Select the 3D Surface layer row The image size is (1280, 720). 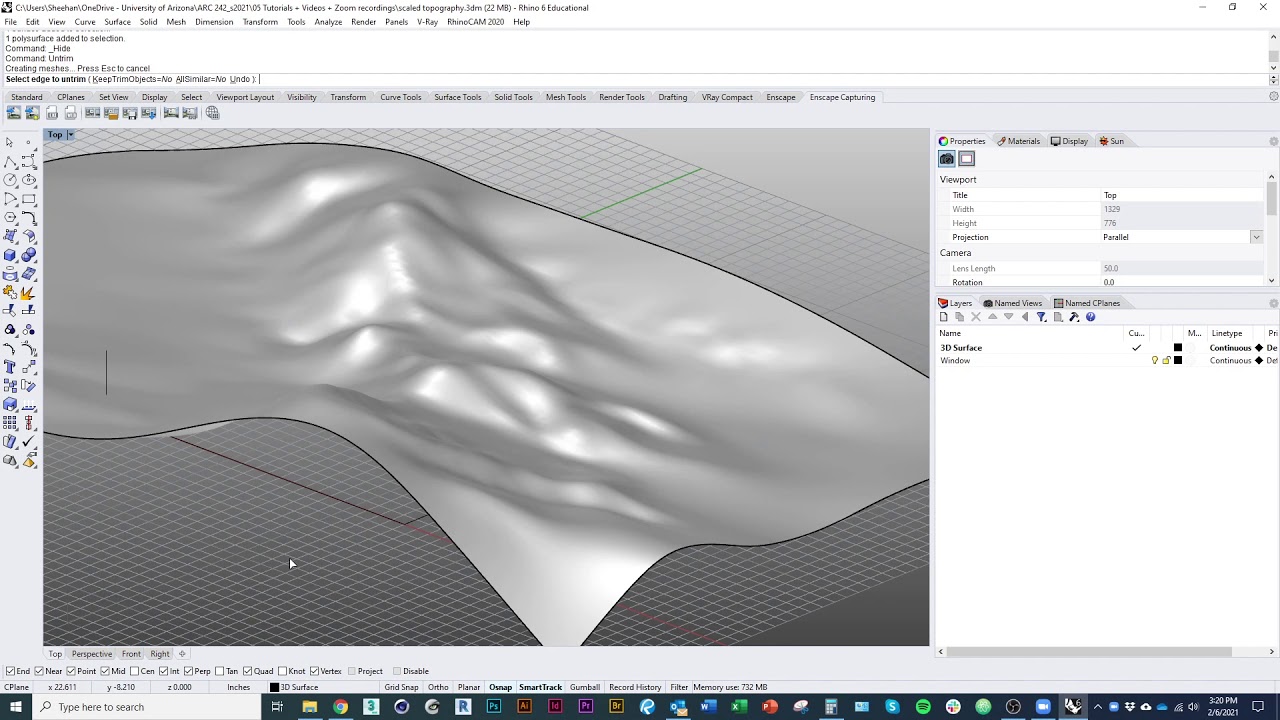(x=1107, y=348)
